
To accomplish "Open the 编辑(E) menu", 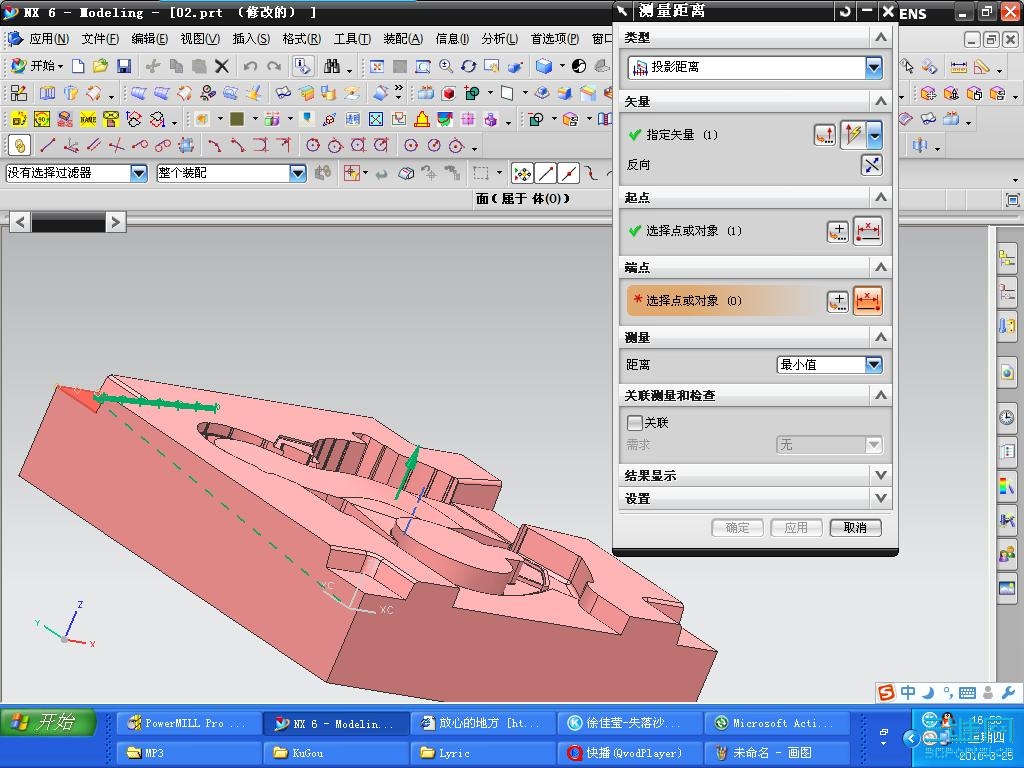I will coord(150,39).
